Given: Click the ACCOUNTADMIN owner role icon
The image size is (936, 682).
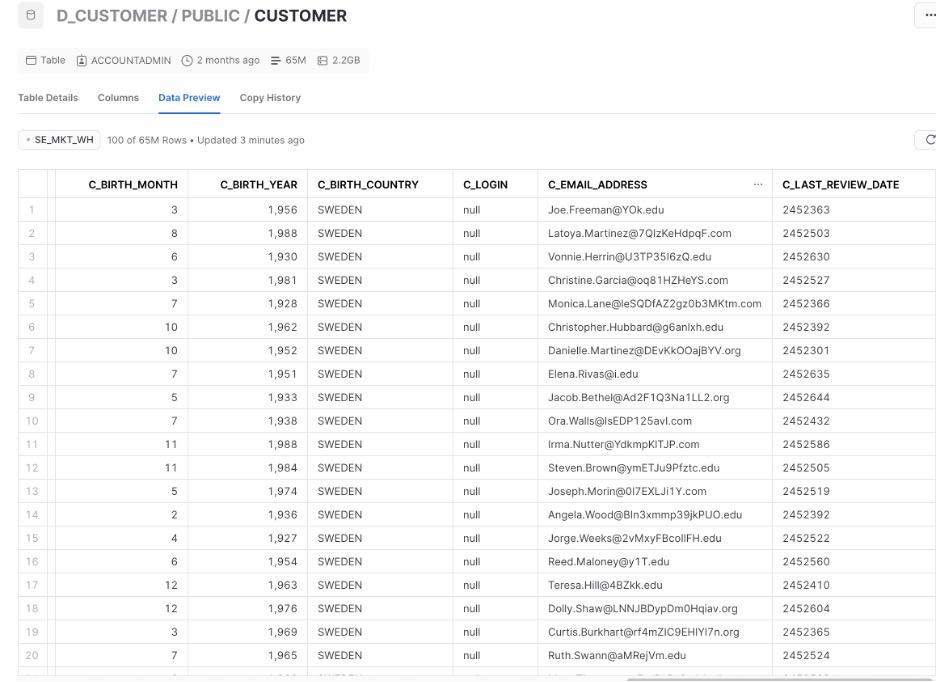Looking at the screenshot, I should tap(82, 61).
